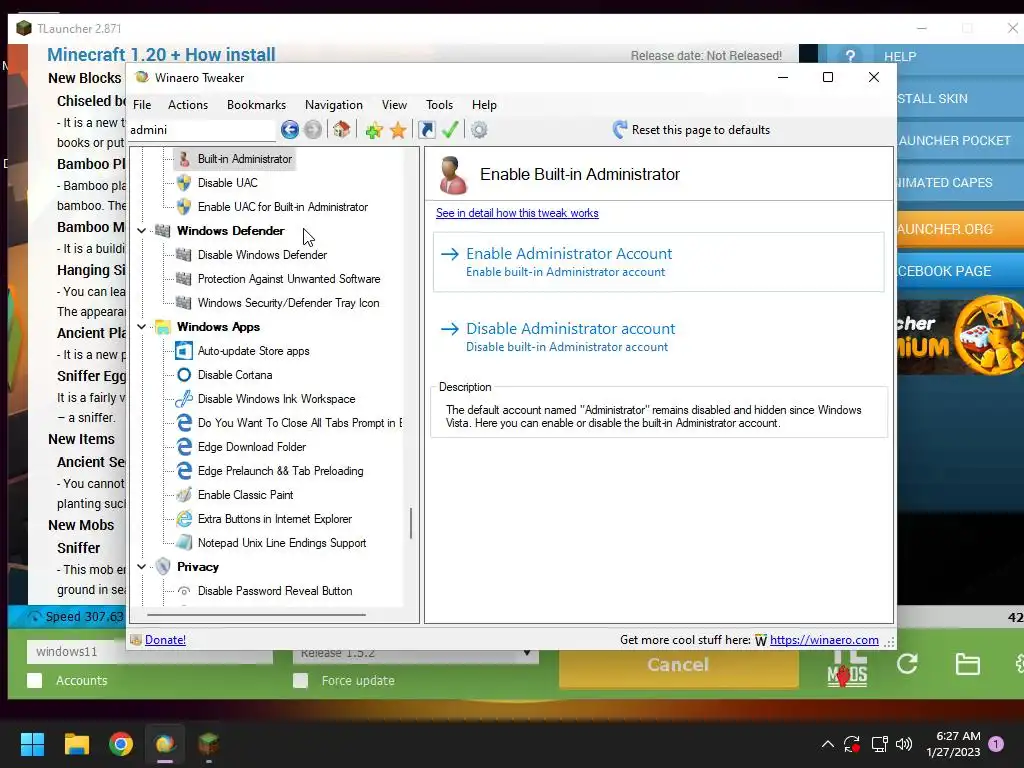Click the Built-in Administrator user icon in tree
Screen dimensions: 1024x768
[184, 159]
